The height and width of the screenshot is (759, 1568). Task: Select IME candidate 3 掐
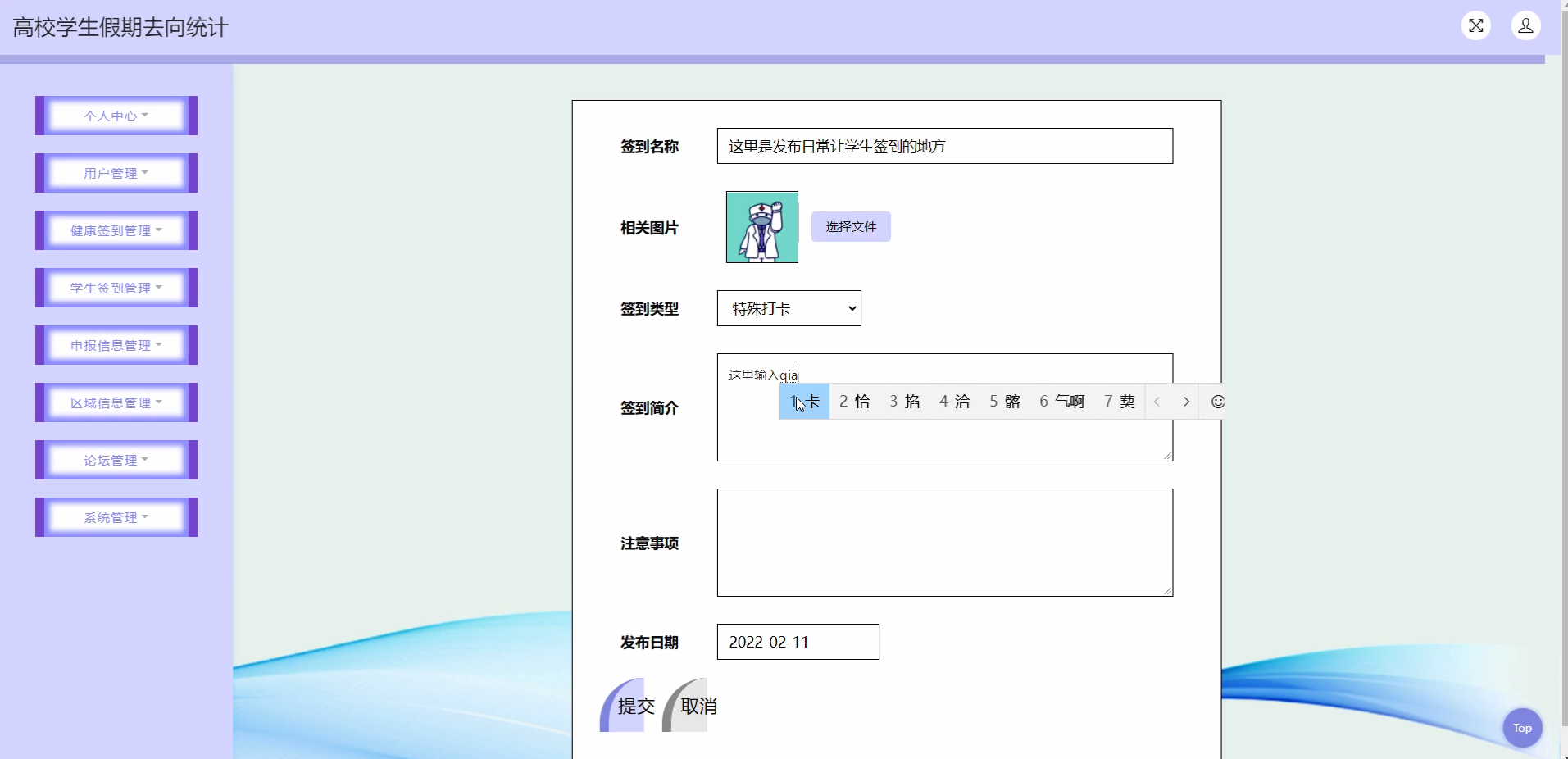pyautogui.click(x=904, y=402)
